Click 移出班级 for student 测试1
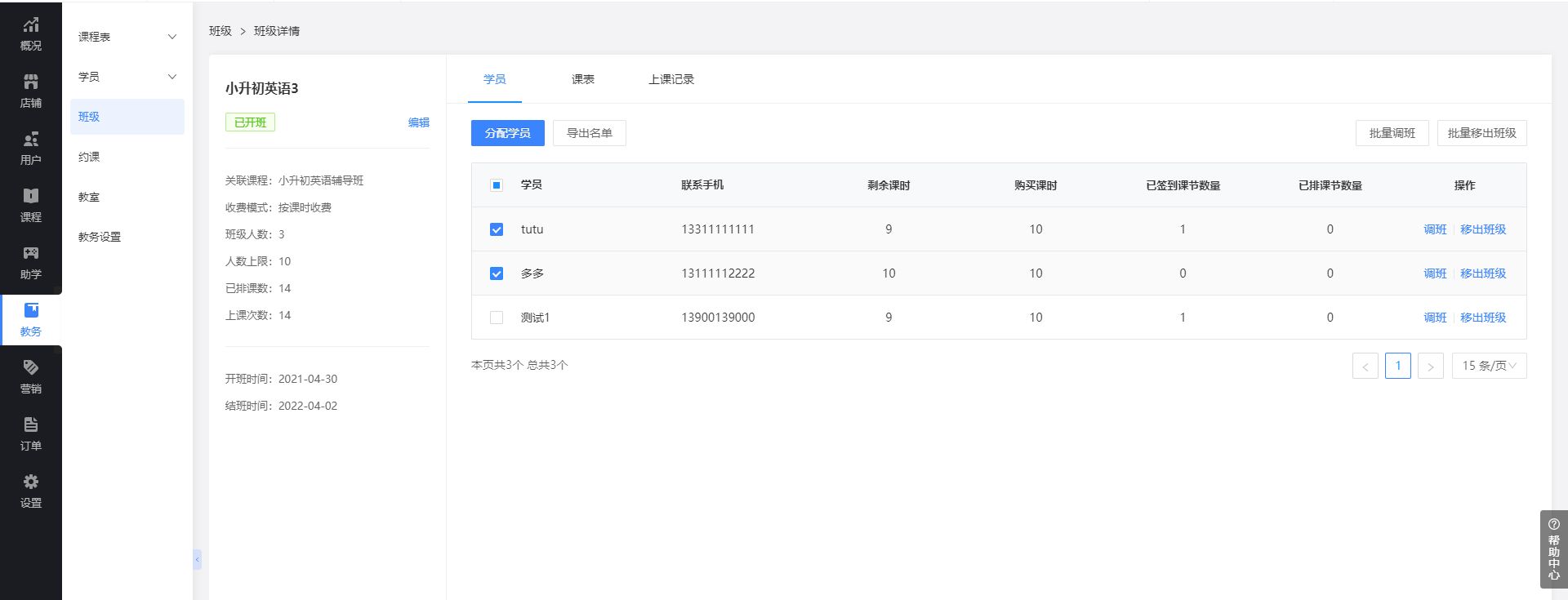 tap(1483, 318)
